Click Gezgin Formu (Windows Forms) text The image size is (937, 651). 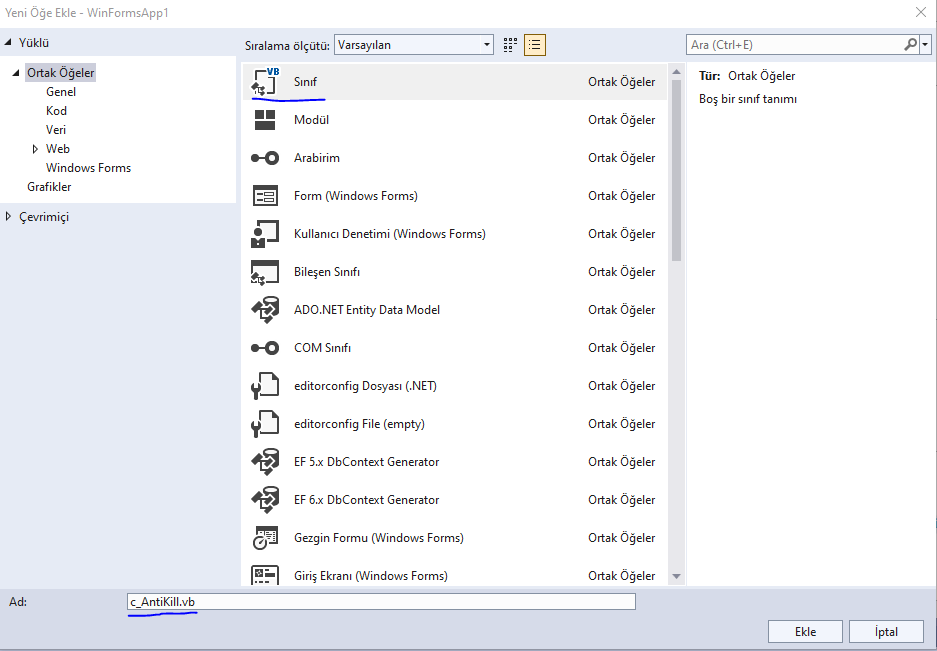tap(379, 538)
